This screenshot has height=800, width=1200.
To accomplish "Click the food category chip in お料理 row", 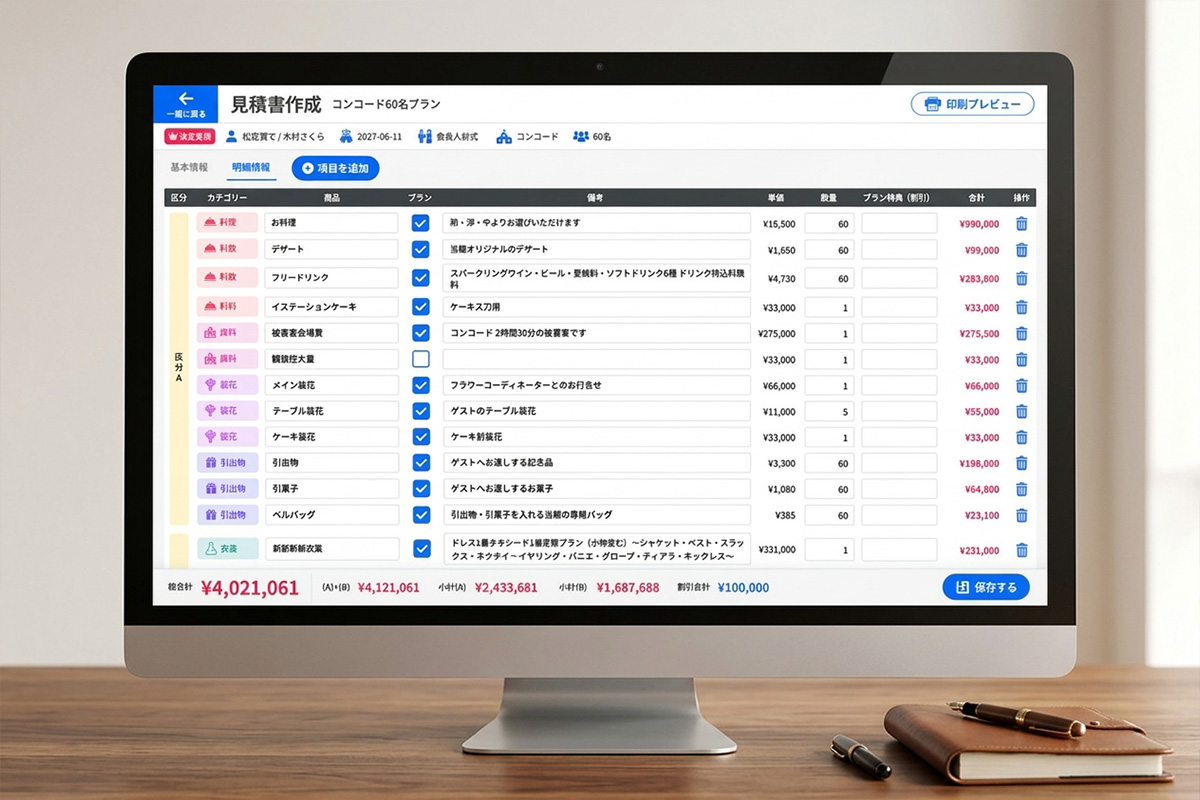I will (227, 223).
